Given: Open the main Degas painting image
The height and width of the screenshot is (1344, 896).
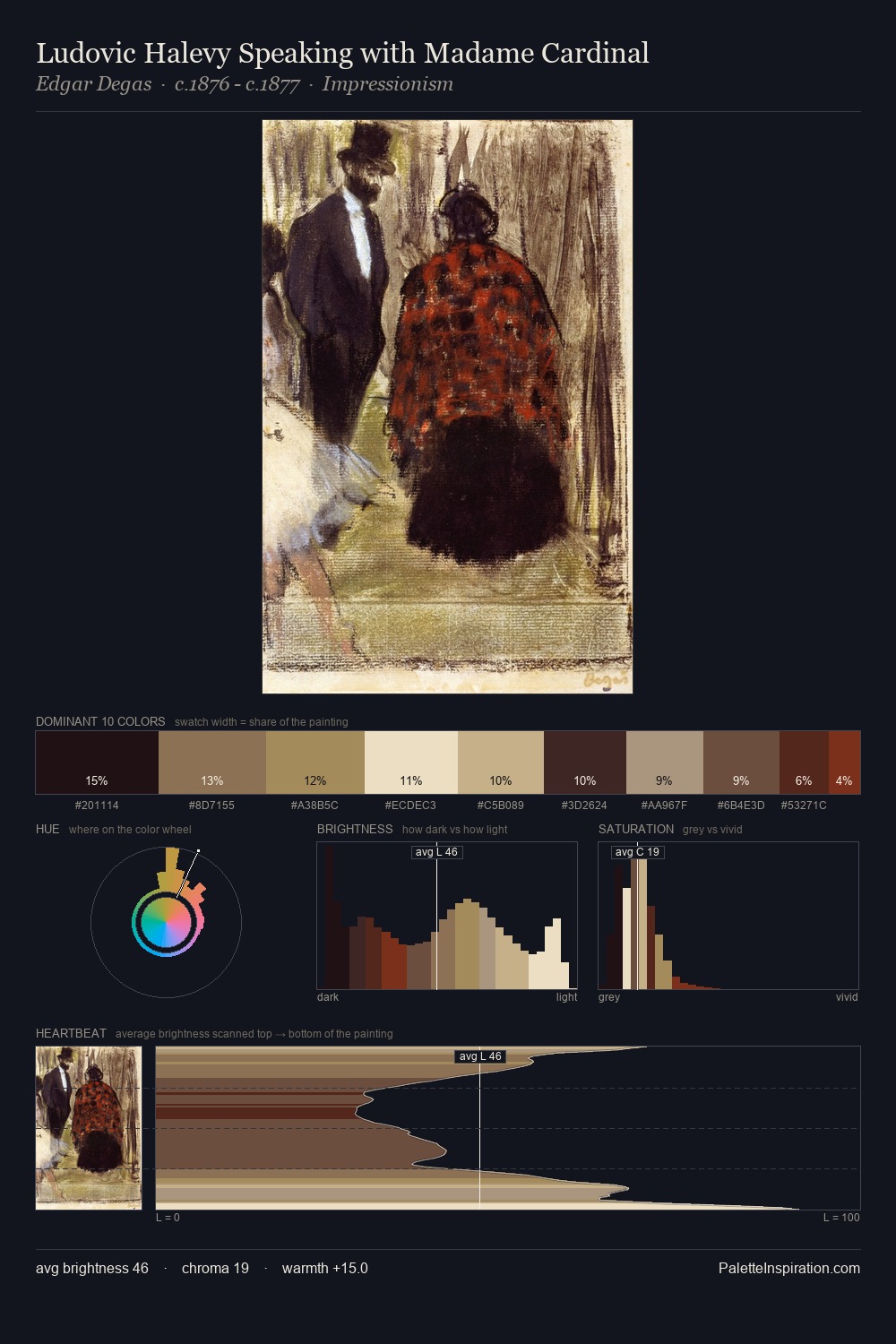Looking at the screenshot, I should (x=447, y=407).
